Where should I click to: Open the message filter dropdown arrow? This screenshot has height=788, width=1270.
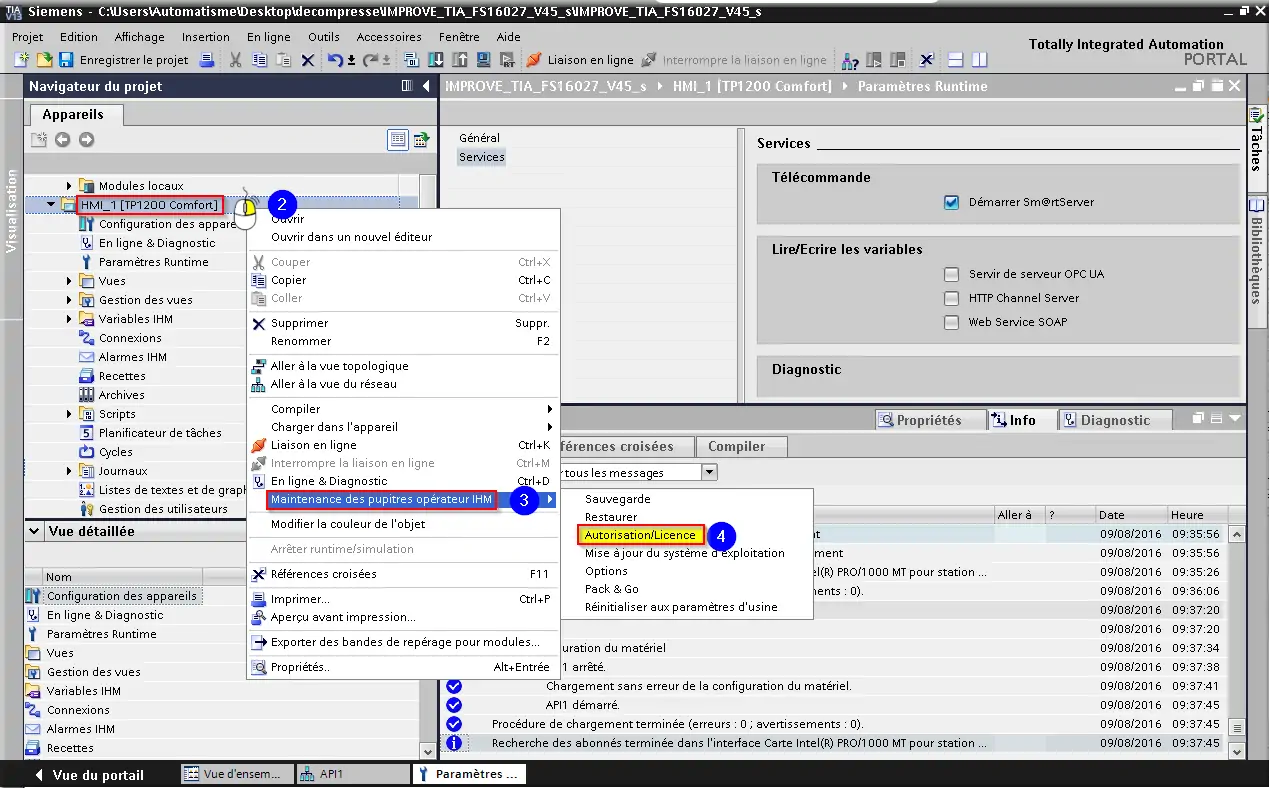click(x=710, y=472)
